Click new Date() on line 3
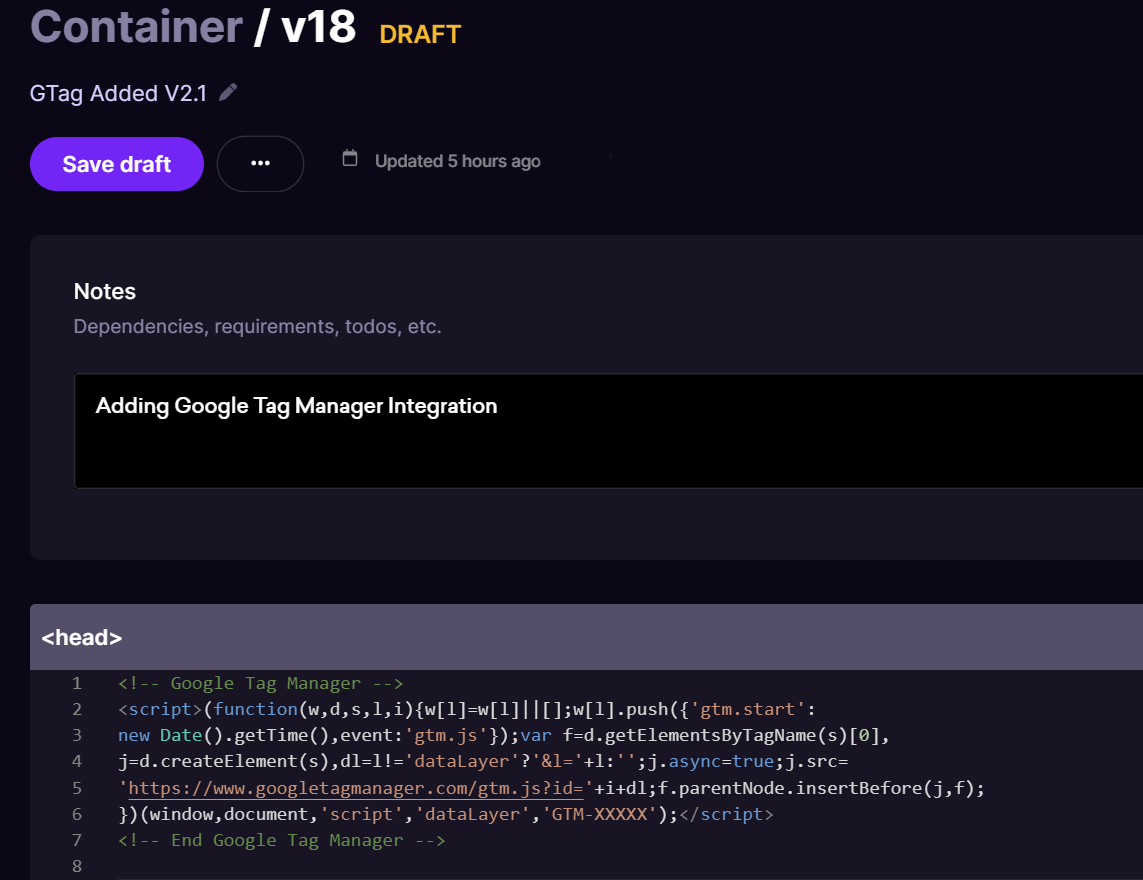 [x=170, y=736]
